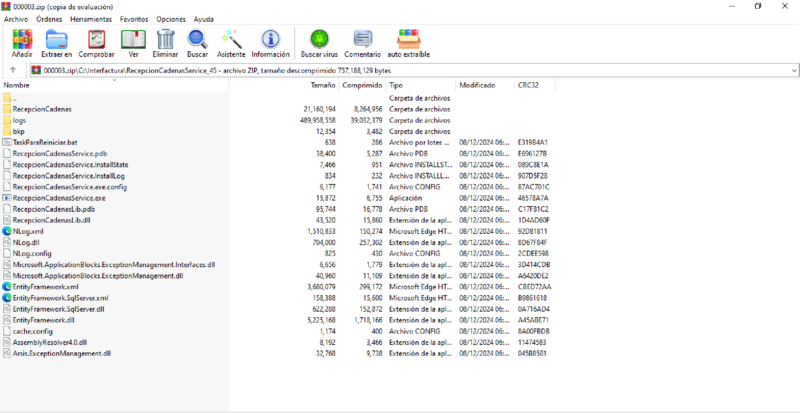Sort by Modificado column header

point(485,85)
